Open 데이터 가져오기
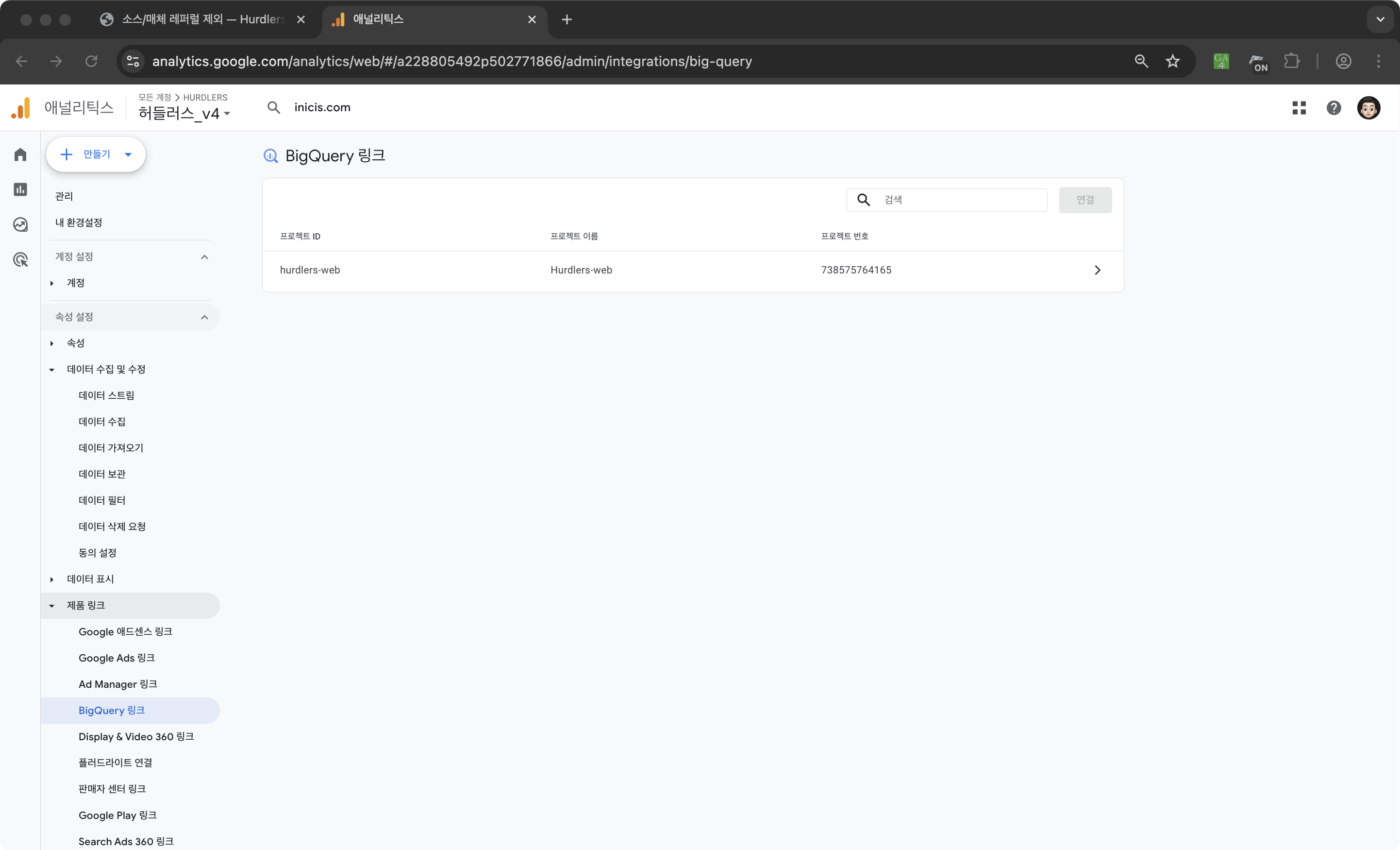The height and width of the screenshot is (850, 1400). [111, 447]
